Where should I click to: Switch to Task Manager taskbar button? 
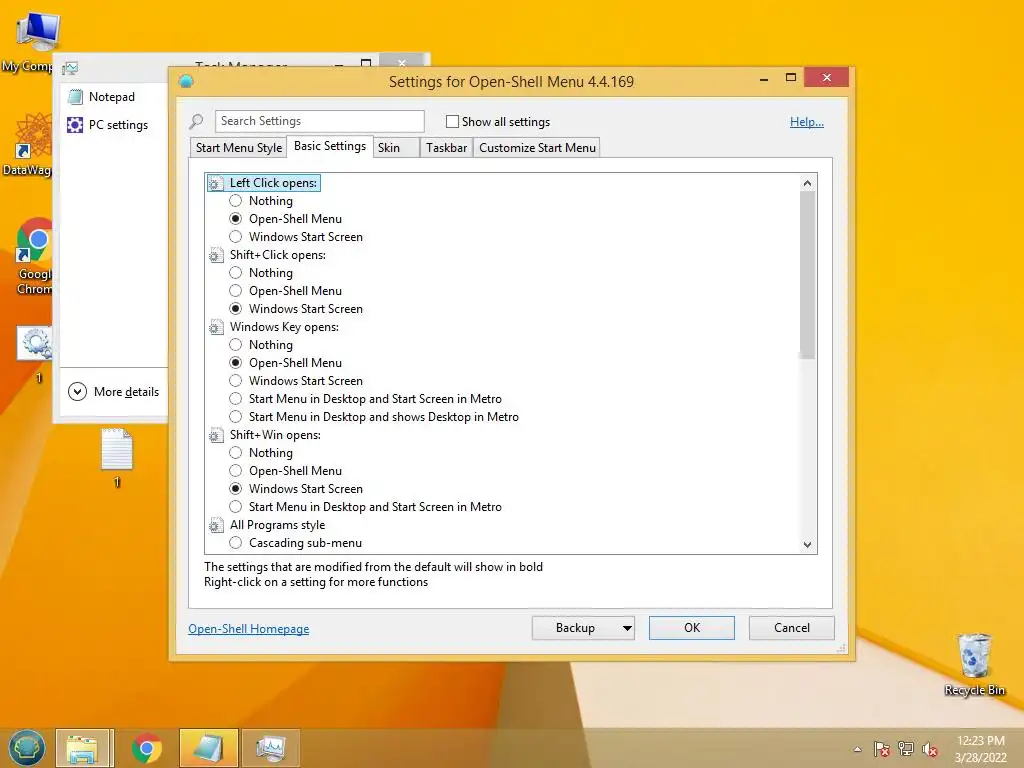coord(270,748)
